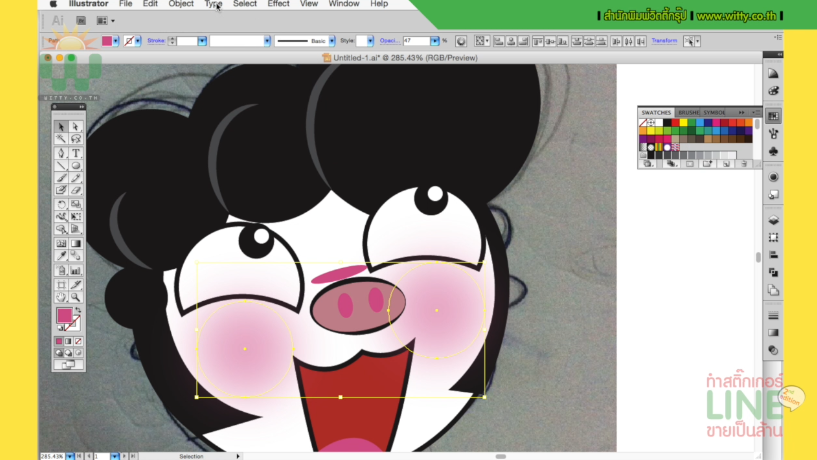
Task: Click the Transform link
Action: (664, 41)
